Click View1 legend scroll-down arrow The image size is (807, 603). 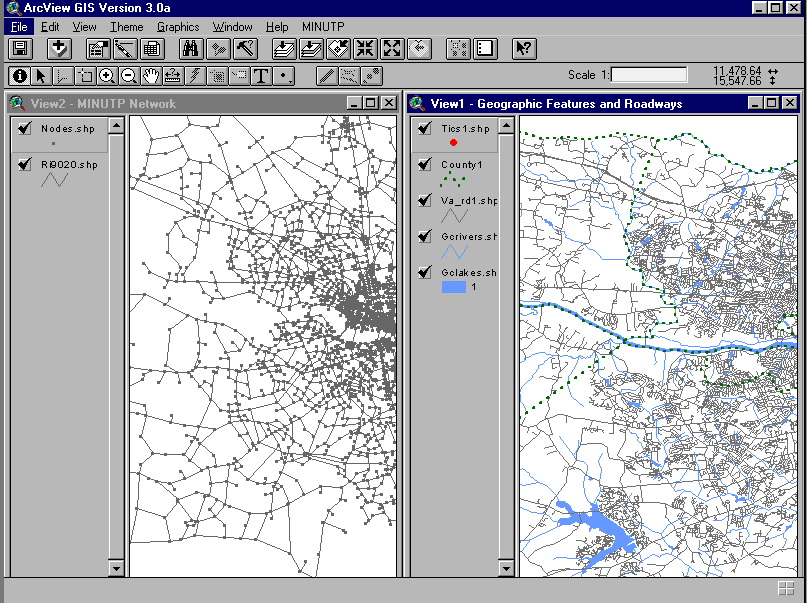[x=506, y=568]
